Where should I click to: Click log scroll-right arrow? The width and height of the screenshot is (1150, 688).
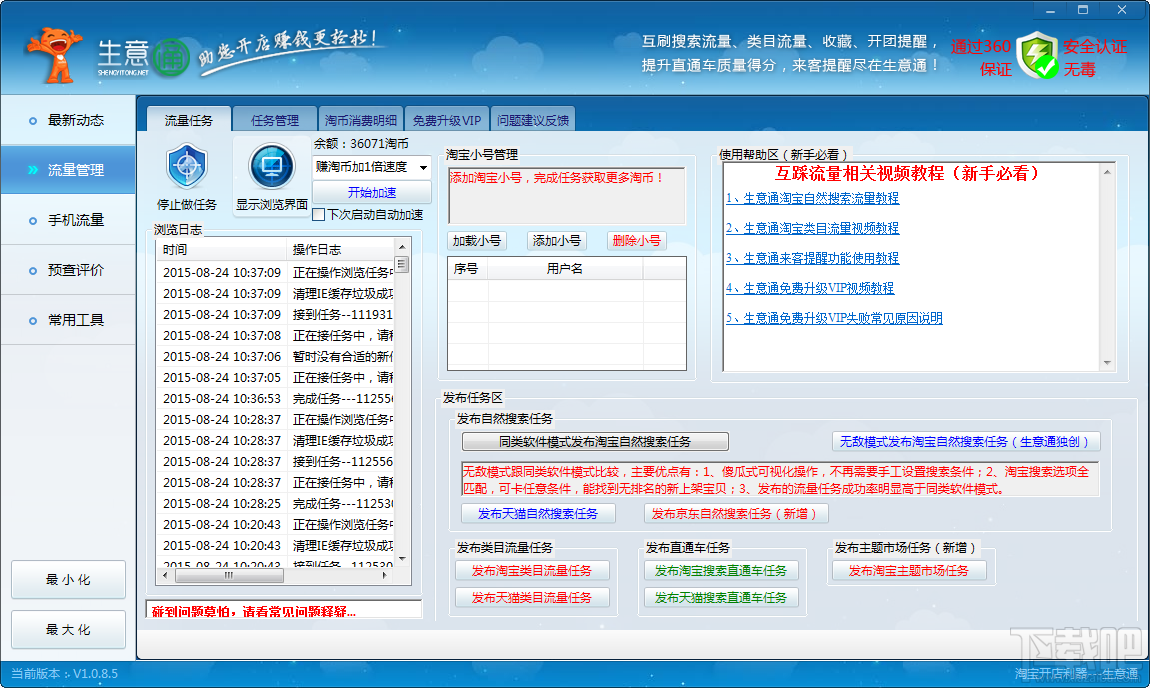point(386,576)
